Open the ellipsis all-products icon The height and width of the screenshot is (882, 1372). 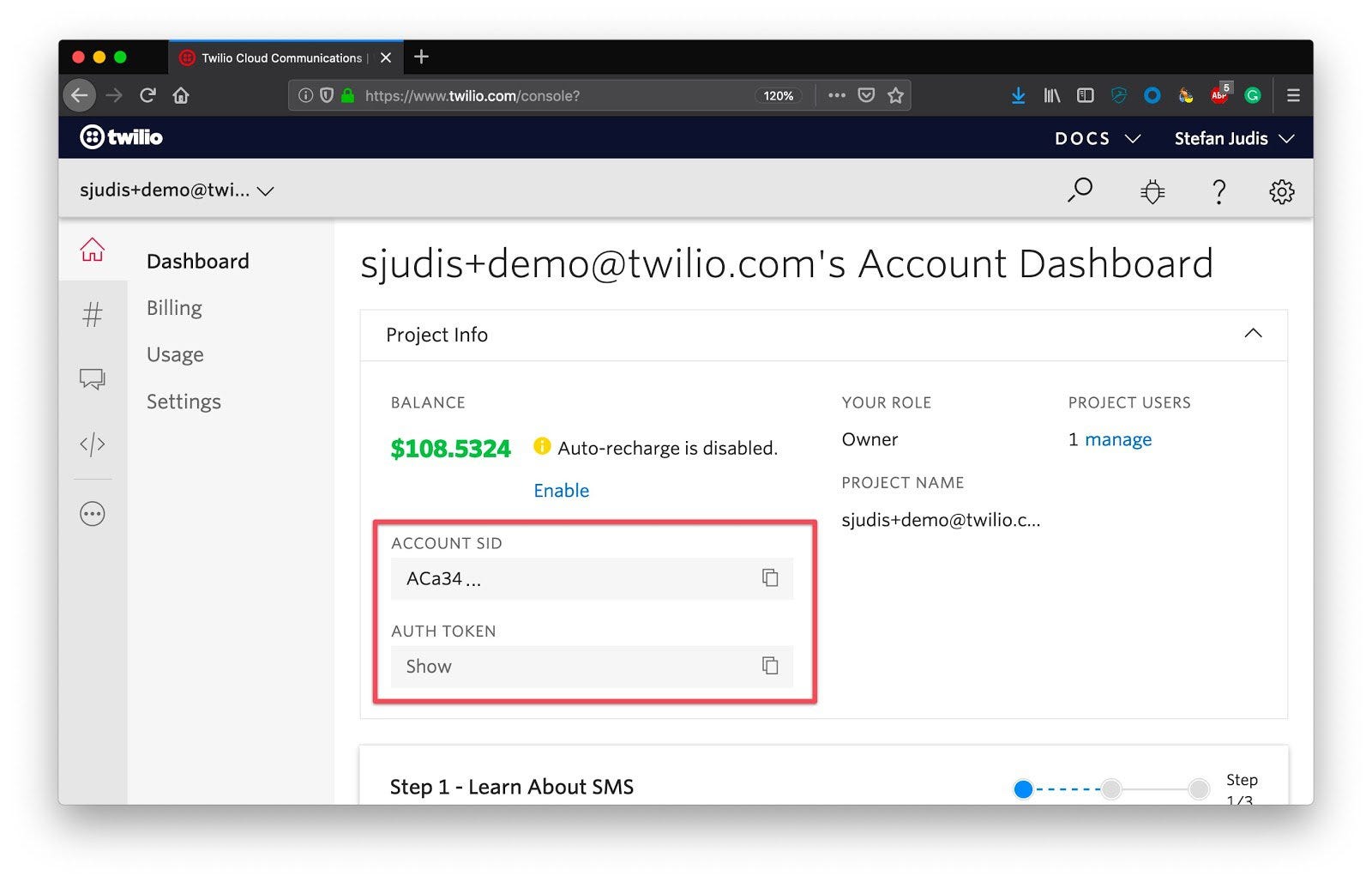93,513
